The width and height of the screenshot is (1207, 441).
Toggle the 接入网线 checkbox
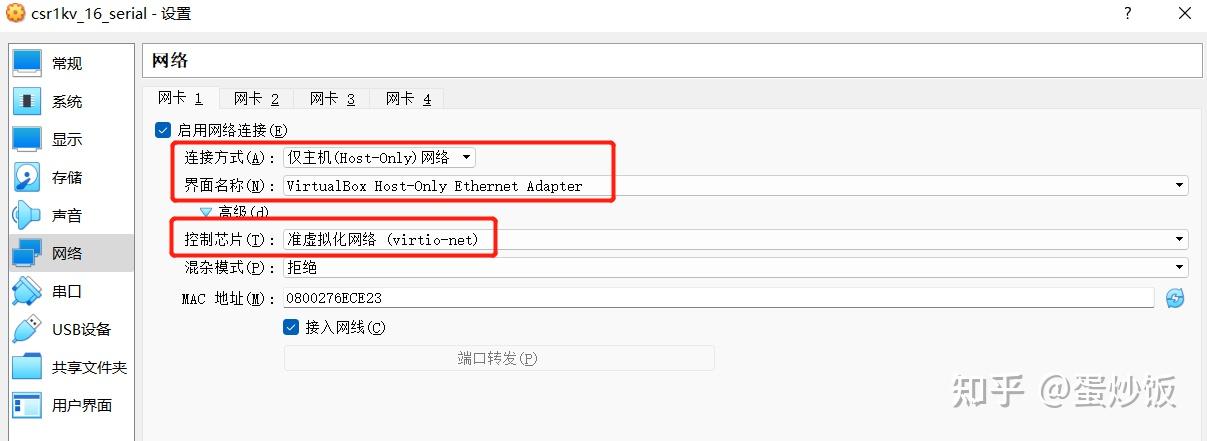(x=291, y=327)
